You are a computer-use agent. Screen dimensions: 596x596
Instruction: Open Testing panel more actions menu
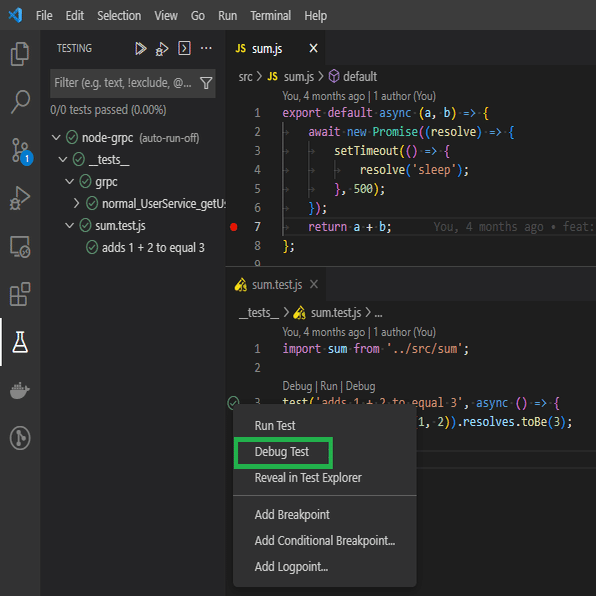click(206, 48)
